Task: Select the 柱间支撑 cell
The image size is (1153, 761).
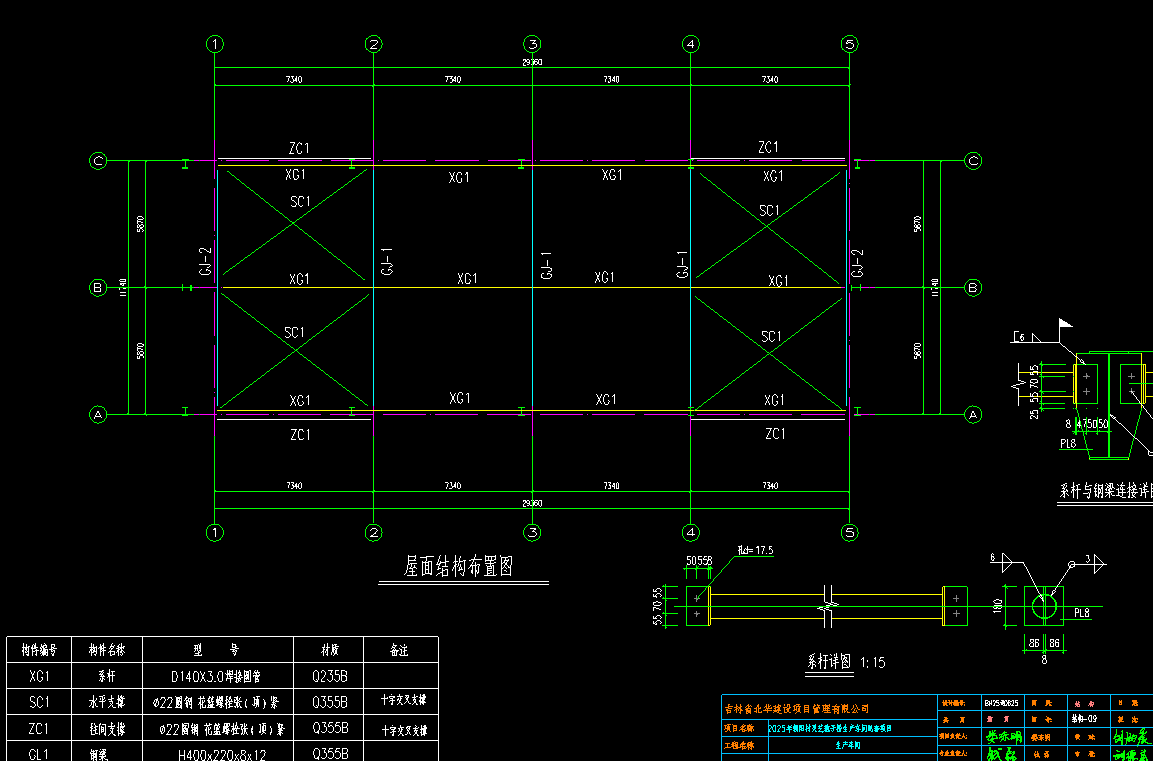Action: click(107, 729)
